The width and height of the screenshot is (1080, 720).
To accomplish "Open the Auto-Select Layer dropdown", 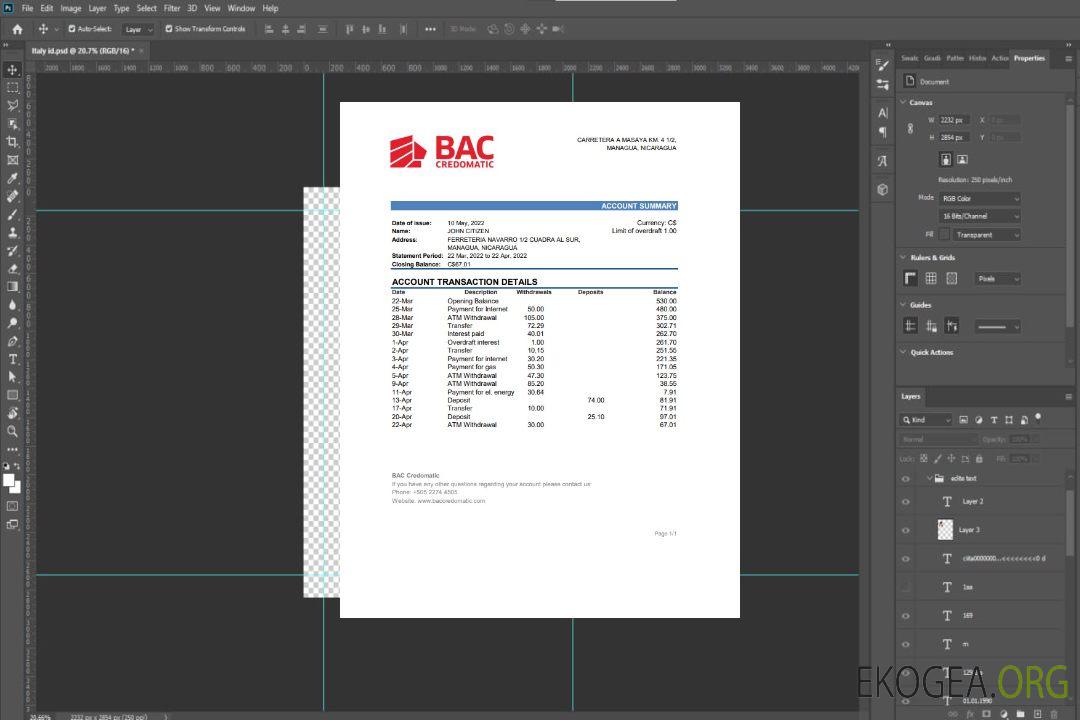I will [x=138, y=29].
